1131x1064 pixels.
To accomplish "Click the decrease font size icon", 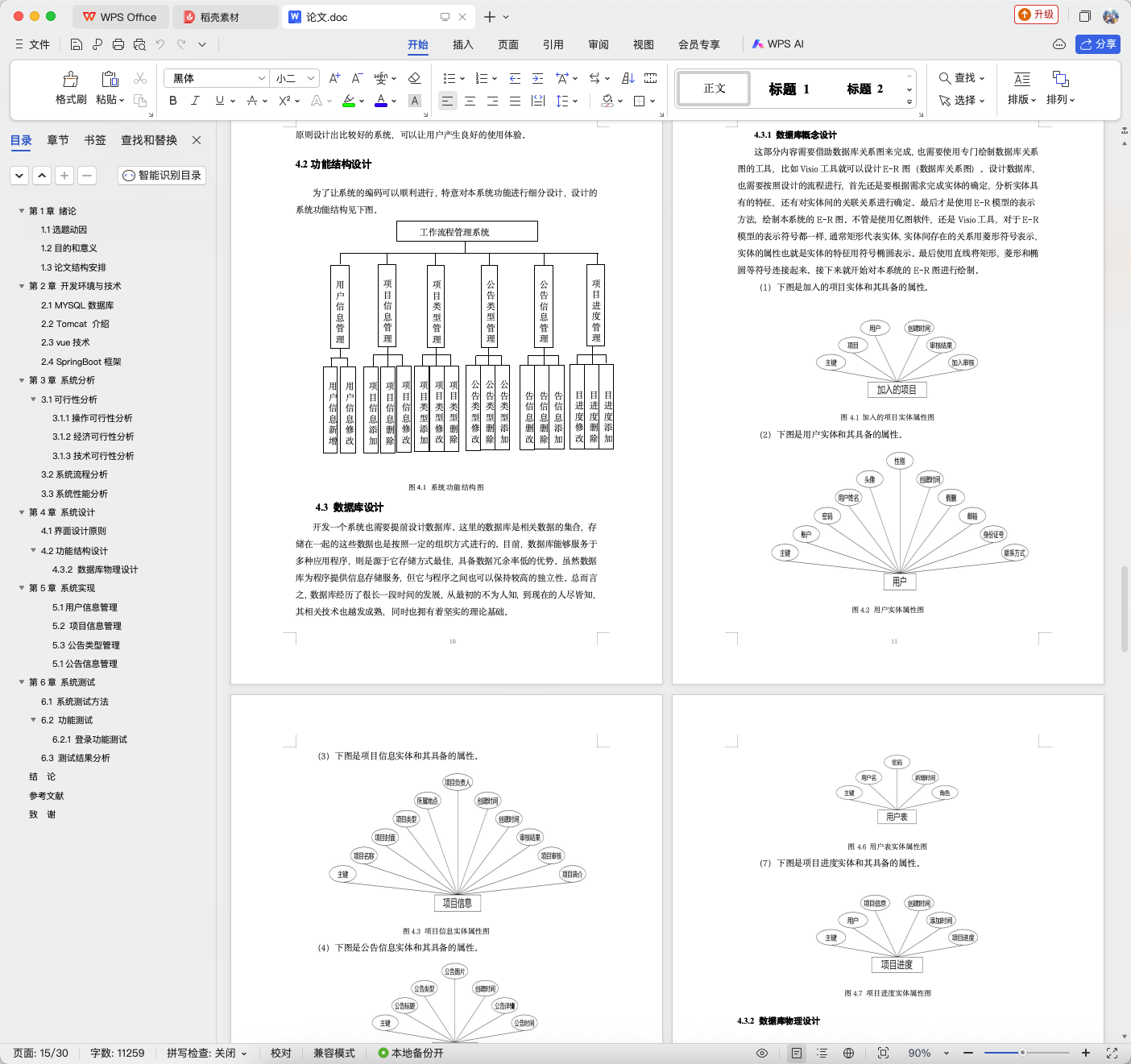I will [x=358, y=78].
